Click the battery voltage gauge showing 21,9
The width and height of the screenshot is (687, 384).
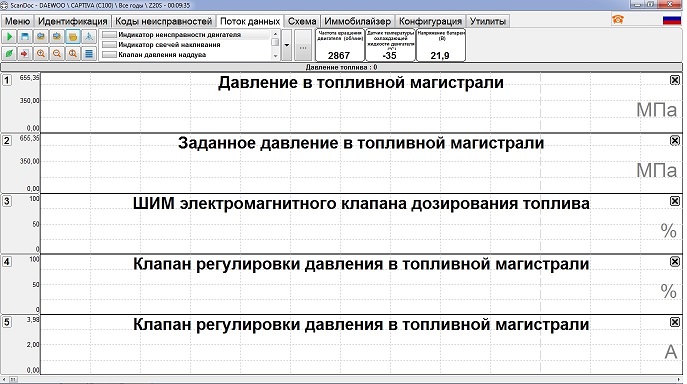tap(440, 45)
